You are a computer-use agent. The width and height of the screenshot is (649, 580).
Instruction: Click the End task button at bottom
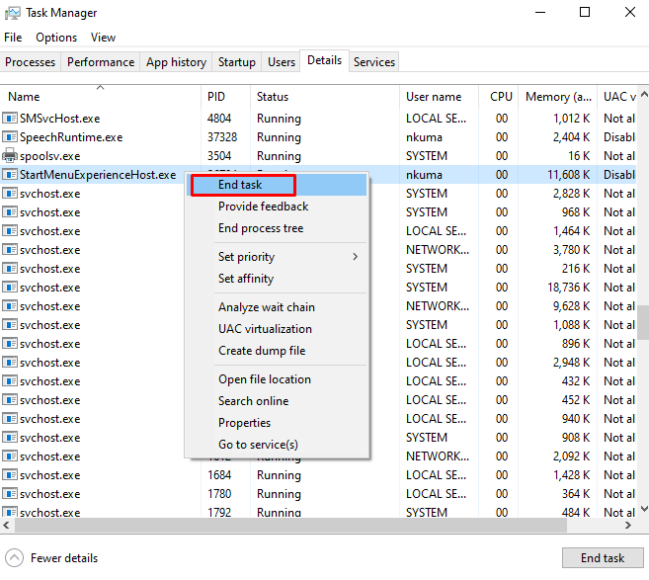[603, 558]
